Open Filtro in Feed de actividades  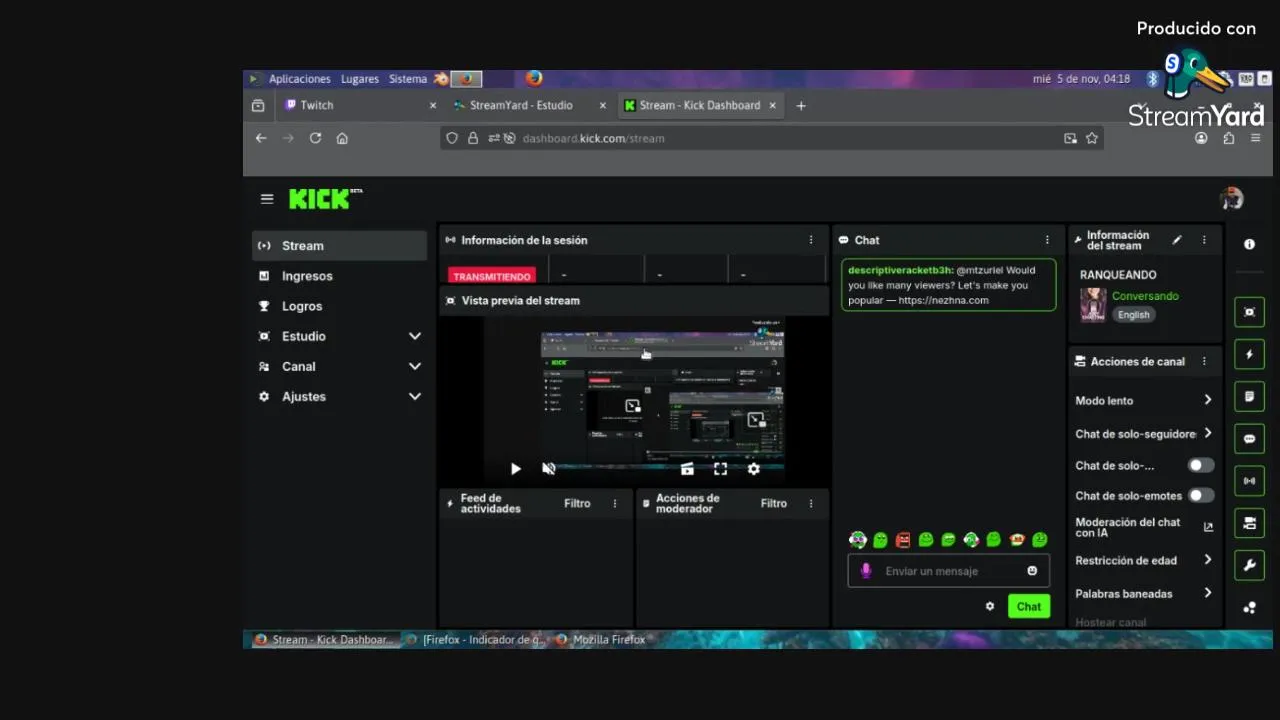coord(577,504)
